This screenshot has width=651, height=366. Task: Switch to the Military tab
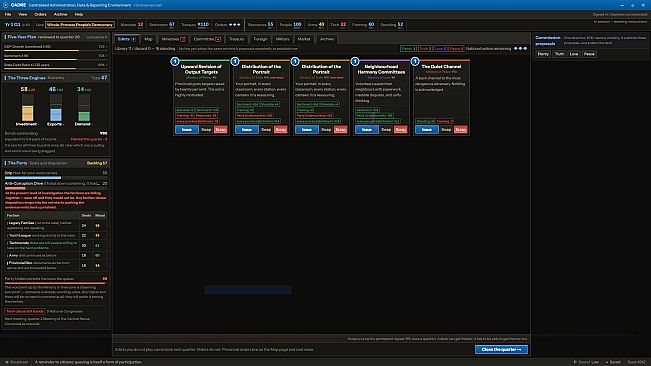click(282, 39)
